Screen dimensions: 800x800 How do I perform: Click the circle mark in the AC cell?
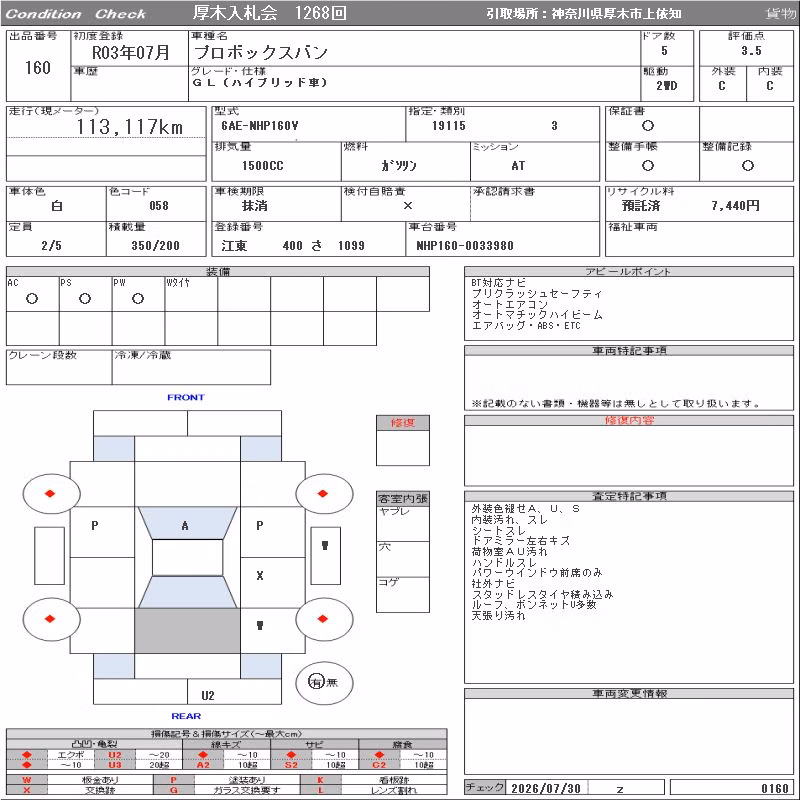coord(32,298)
